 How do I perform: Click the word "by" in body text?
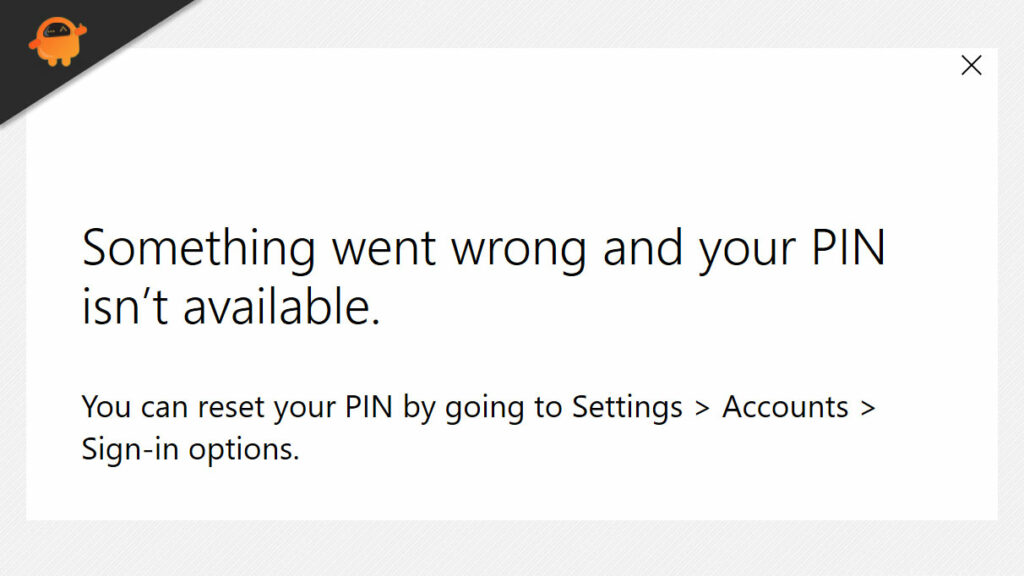(418, 408)
